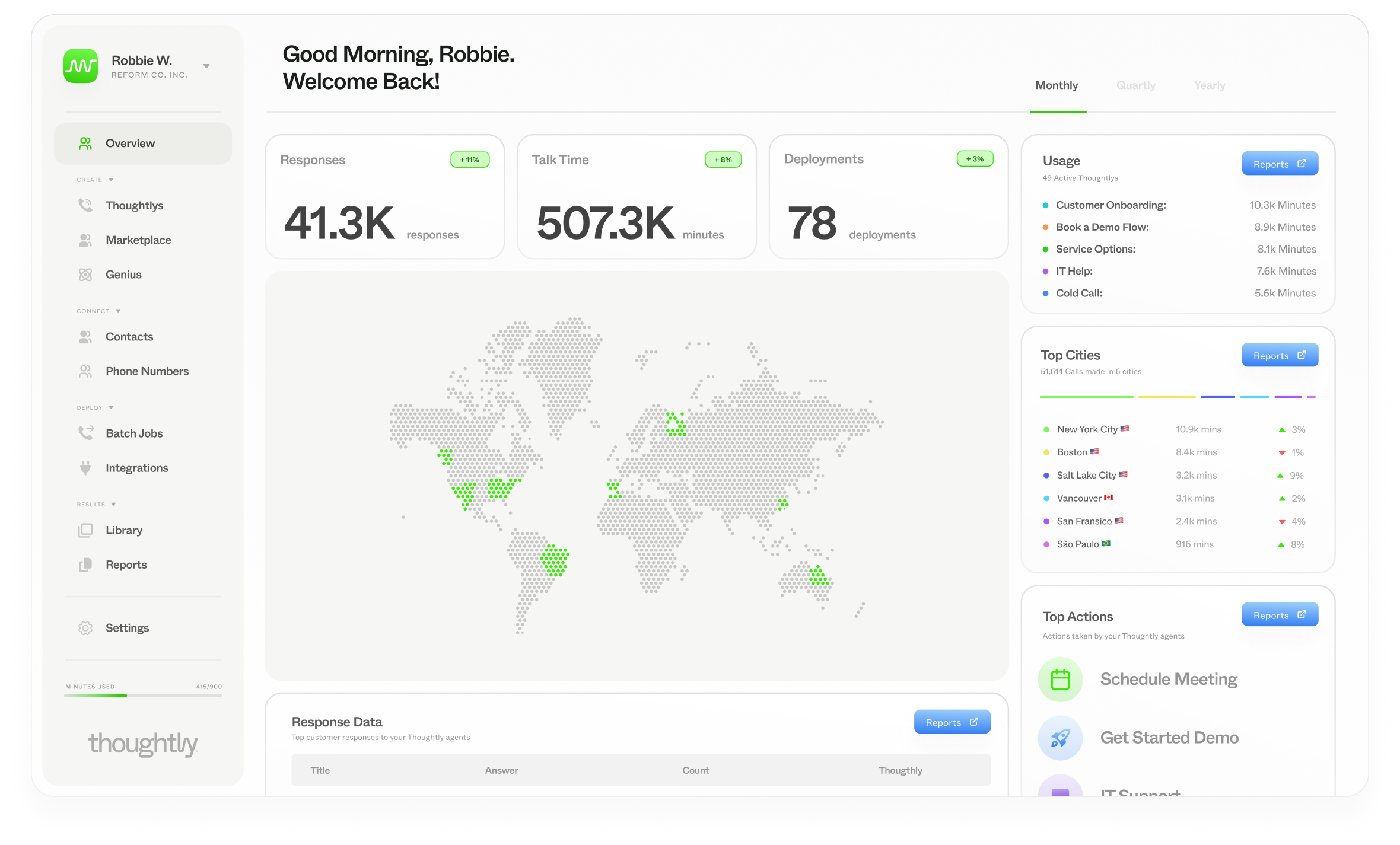
Task: Click the Library stack icon
Action: tap(85, 530)
